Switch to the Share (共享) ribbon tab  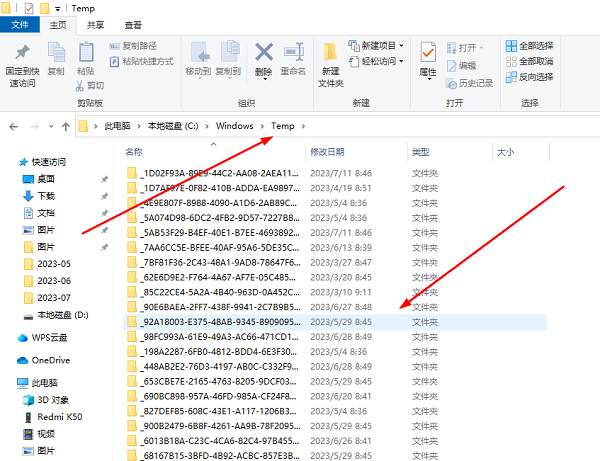[95, 25]
